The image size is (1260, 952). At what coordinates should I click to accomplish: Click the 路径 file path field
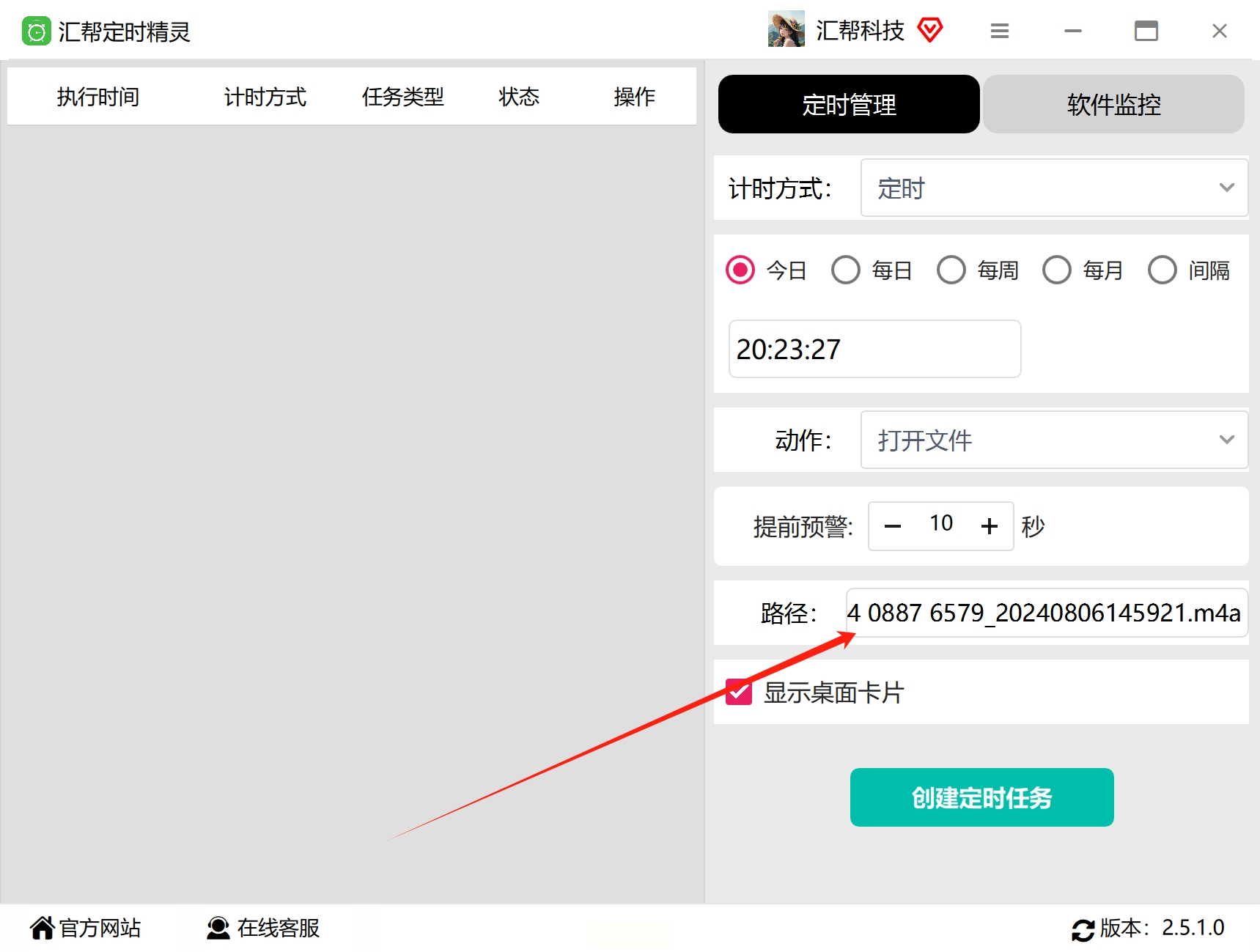click(x=1047, y=613)
